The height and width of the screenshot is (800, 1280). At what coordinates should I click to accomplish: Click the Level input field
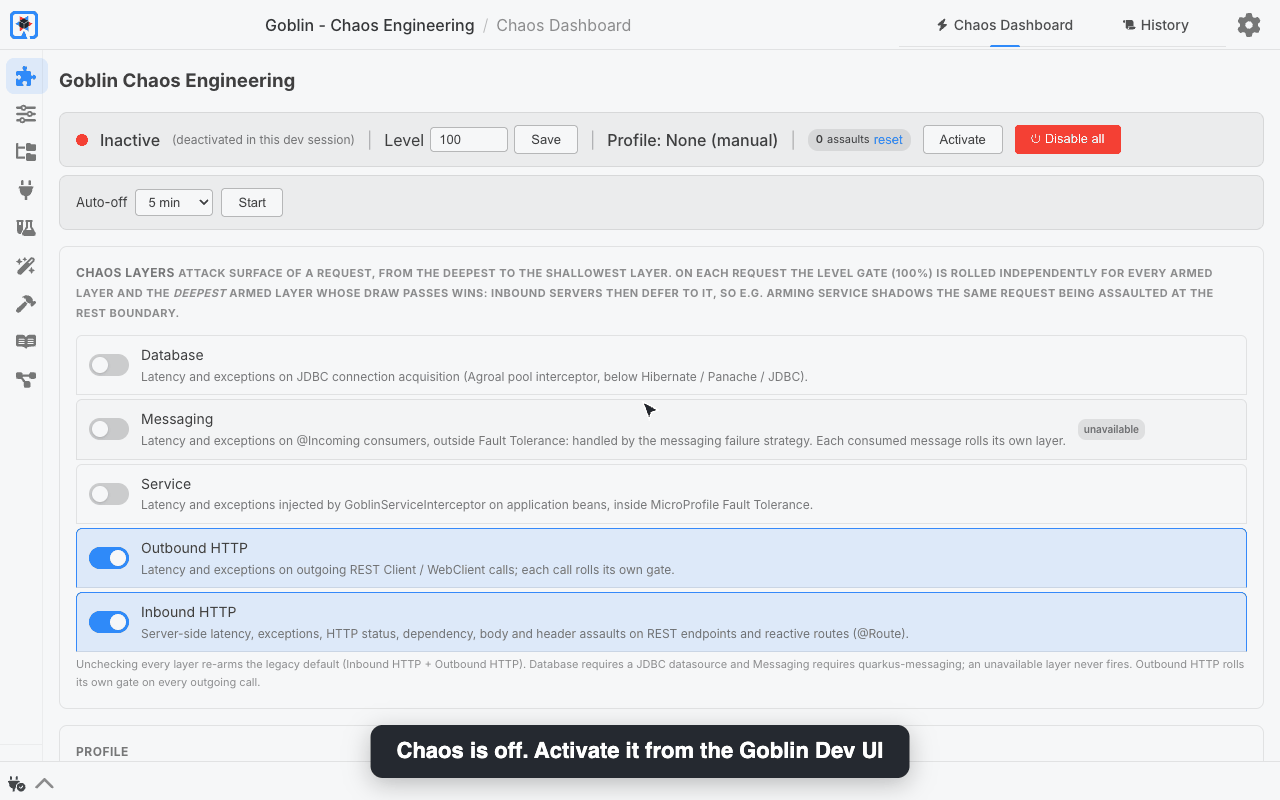pyautogui.click(x=469, y=139)
